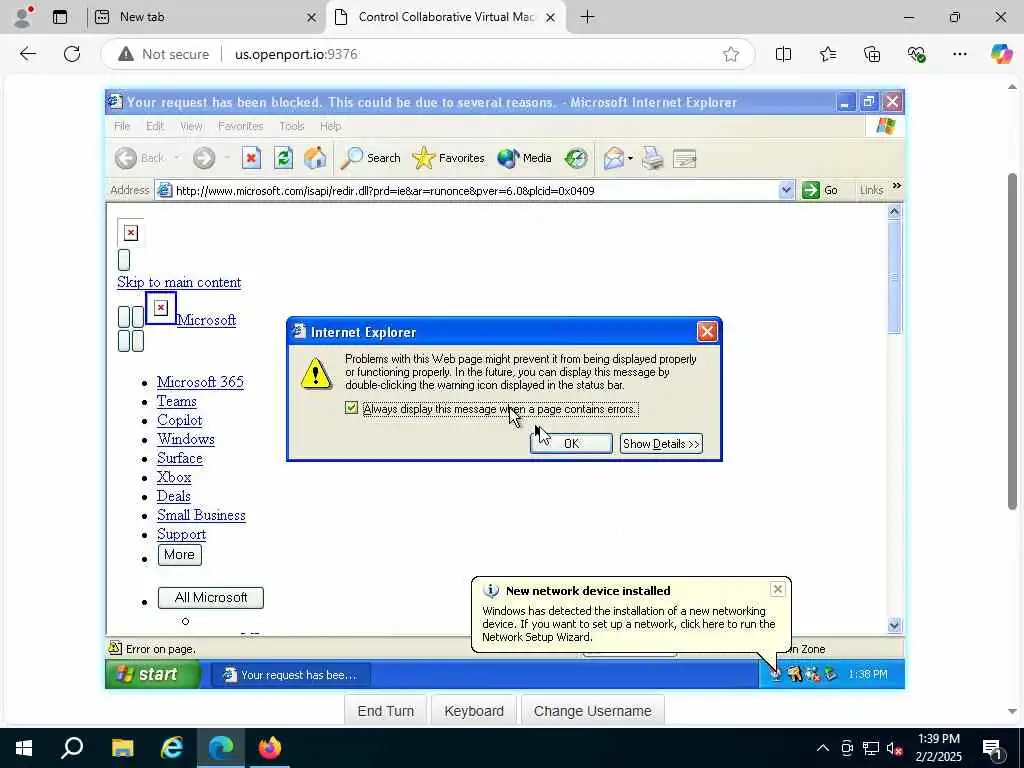Image resolution: width=1024 pixels, height=768 pixels.
Task: Click the End Turn button
Action: point(385,711)
